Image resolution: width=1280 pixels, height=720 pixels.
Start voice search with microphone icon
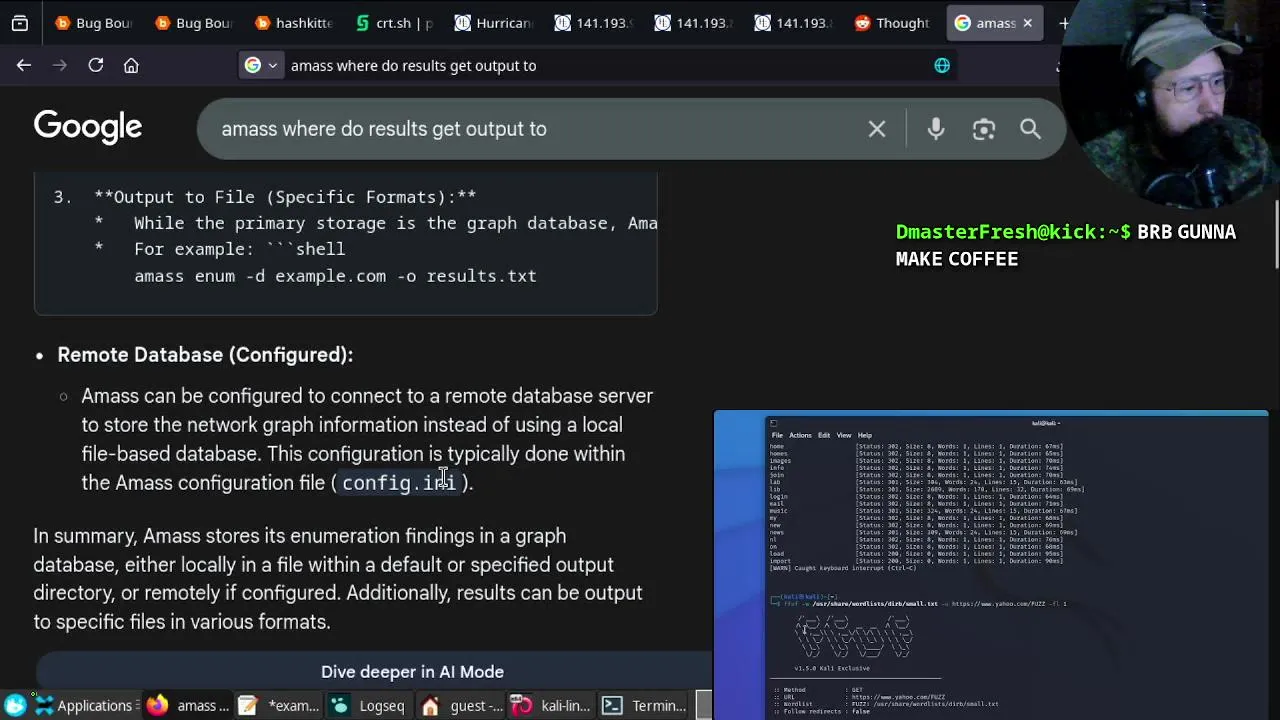pos(936,129)
